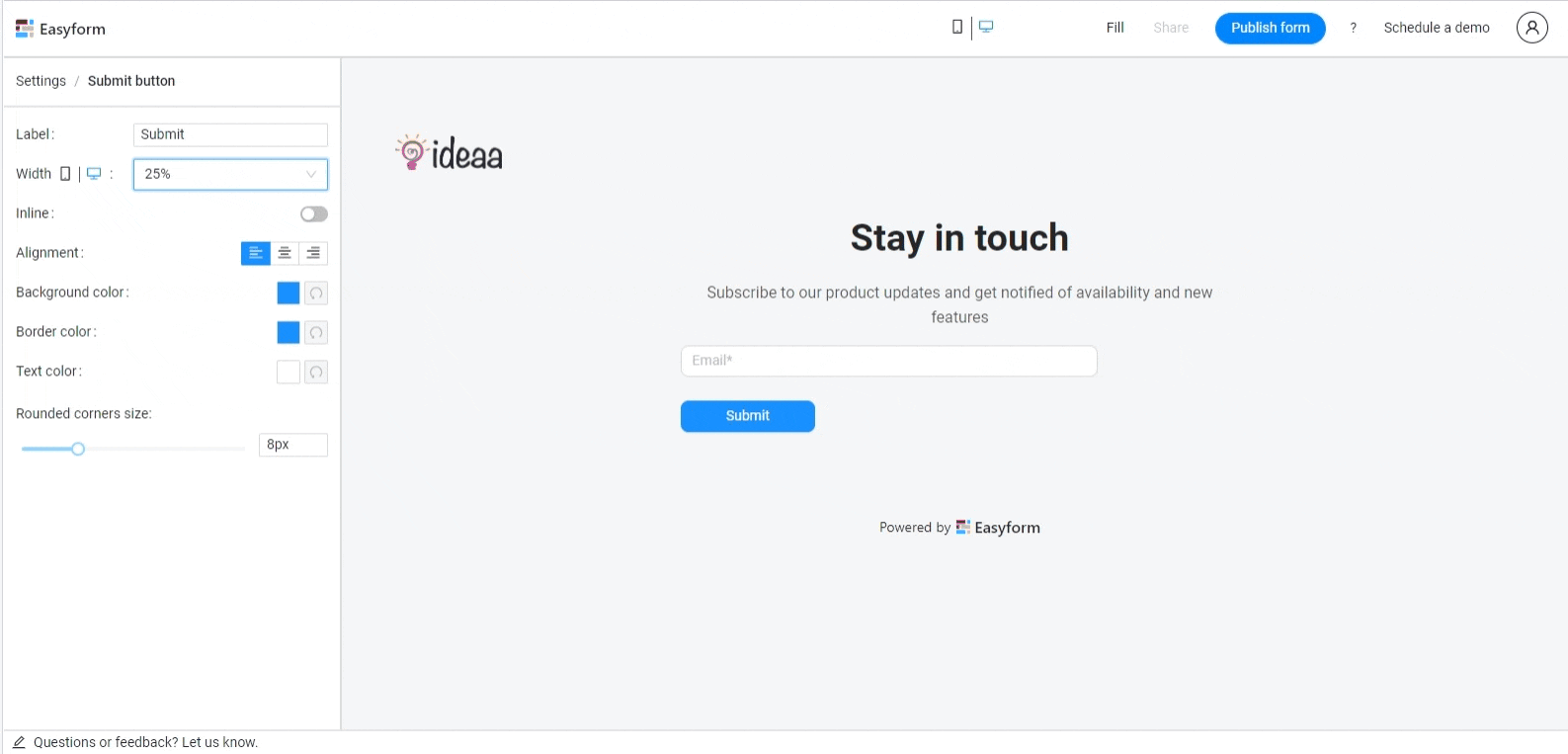
Task: Reset the Text color to default
Action: [x=316, y=373]
